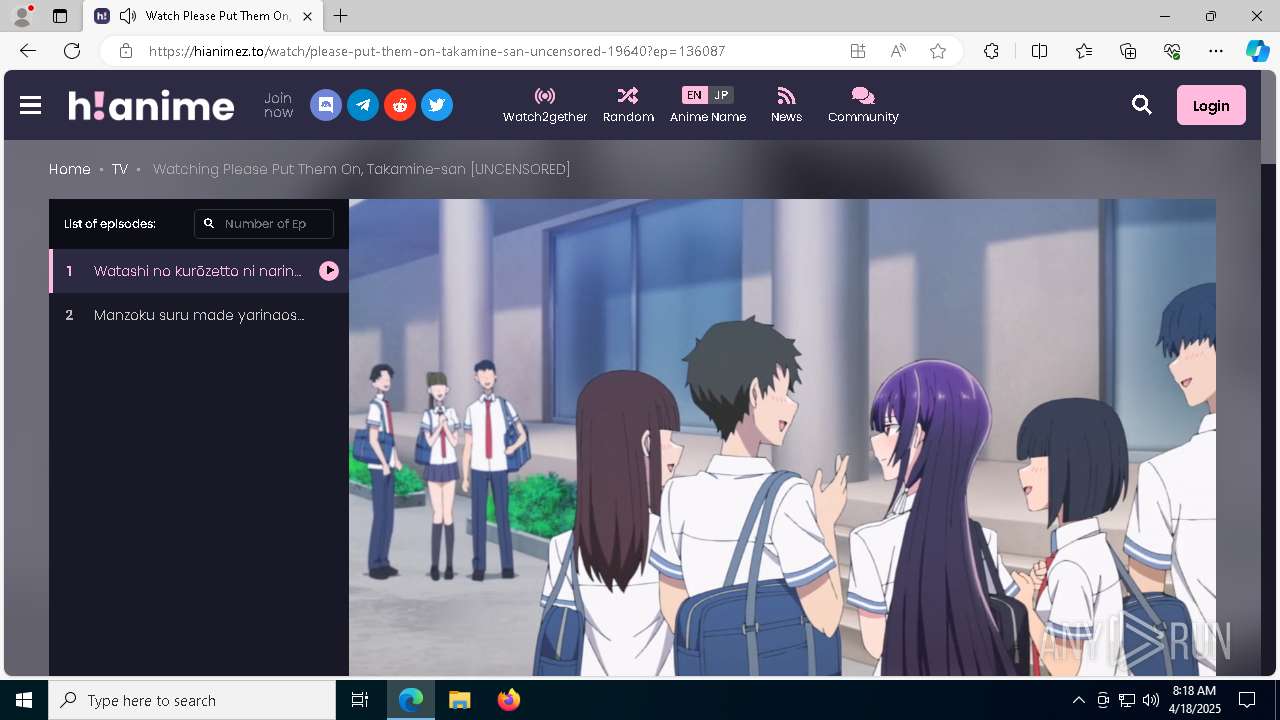The height and width of the screenshot is (720, 1280).
Task: Open the address bar app available icon
Action: click(x=858, y=51)
